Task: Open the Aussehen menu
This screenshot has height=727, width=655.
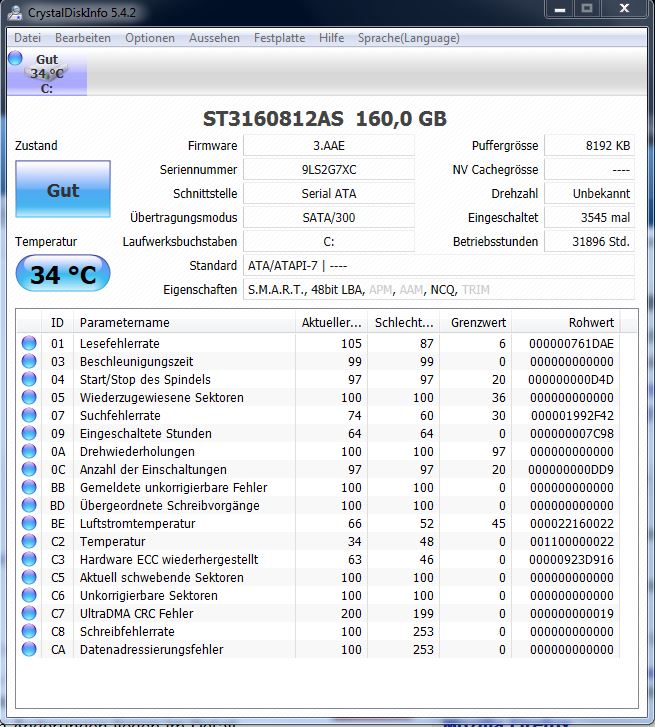Action: [x=214, y=38]
